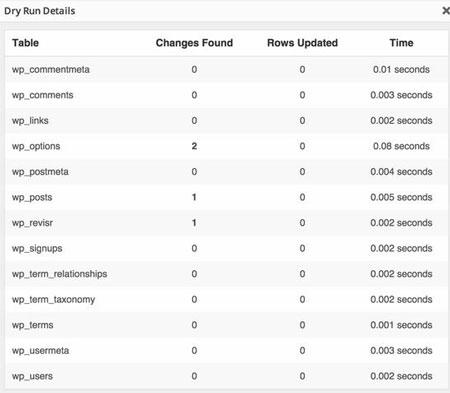Select the wp_term_relationships table name
This screenshot has width=450, height=393.
point(60,274)
